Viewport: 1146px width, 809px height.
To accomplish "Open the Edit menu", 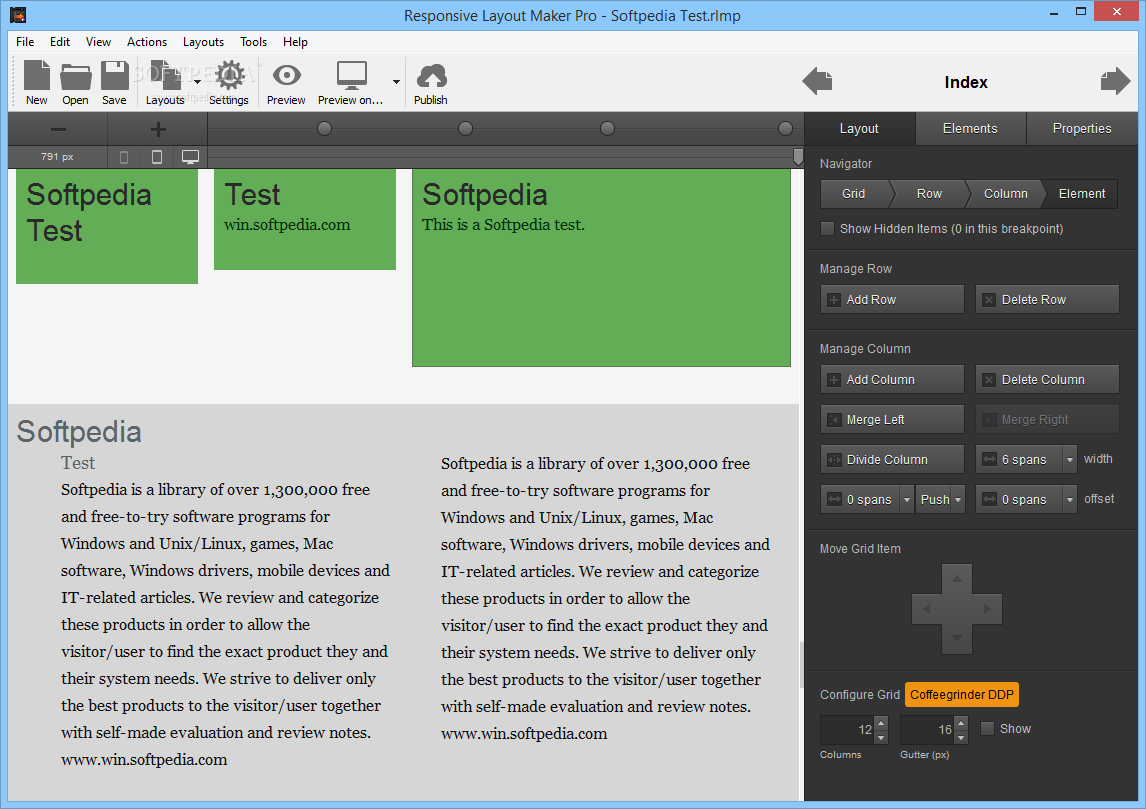I will point(60,42).
